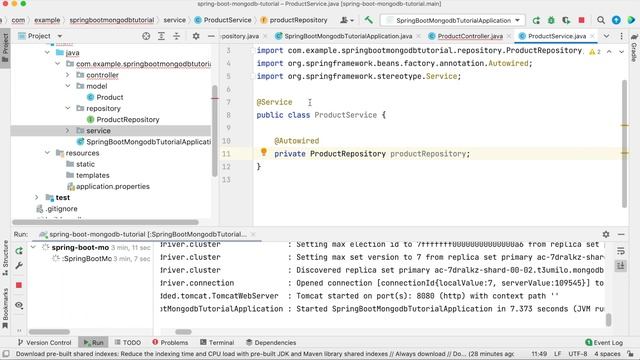Open the Version Control tab
Image resolution: width=640 pixels, height=360 pixels.
tap(44, 342)
